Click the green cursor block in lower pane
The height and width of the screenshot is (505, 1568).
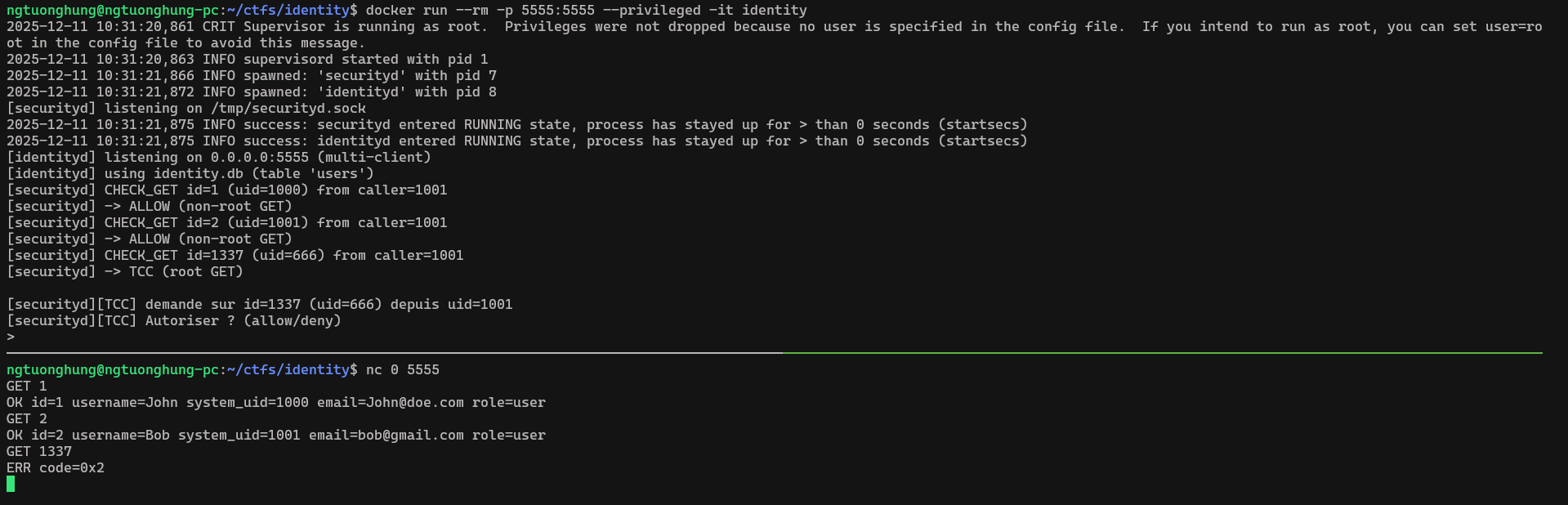[11, 484]
